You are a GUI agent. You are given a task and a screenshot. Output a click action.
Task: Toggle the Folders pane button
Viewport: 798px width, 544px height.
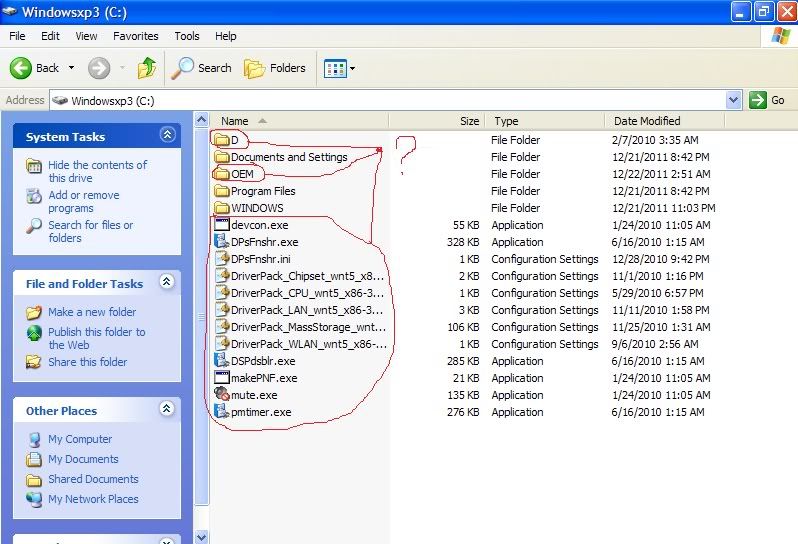click(x=275, y=68)
